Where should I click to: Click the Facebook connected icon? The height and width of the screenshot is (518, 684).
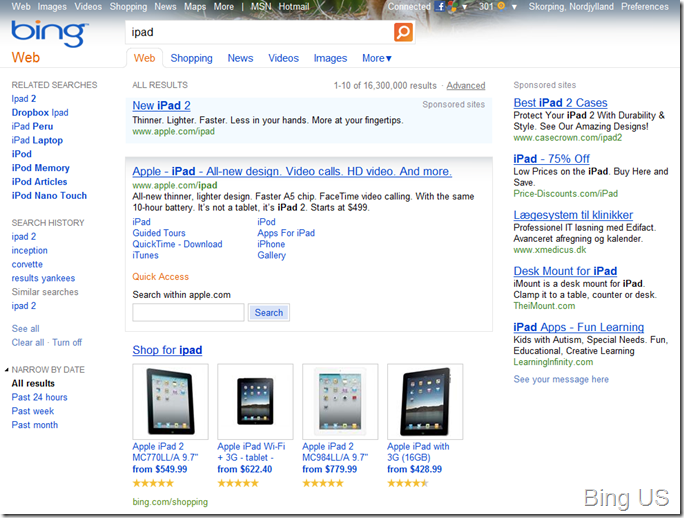[x=441, y=7]
